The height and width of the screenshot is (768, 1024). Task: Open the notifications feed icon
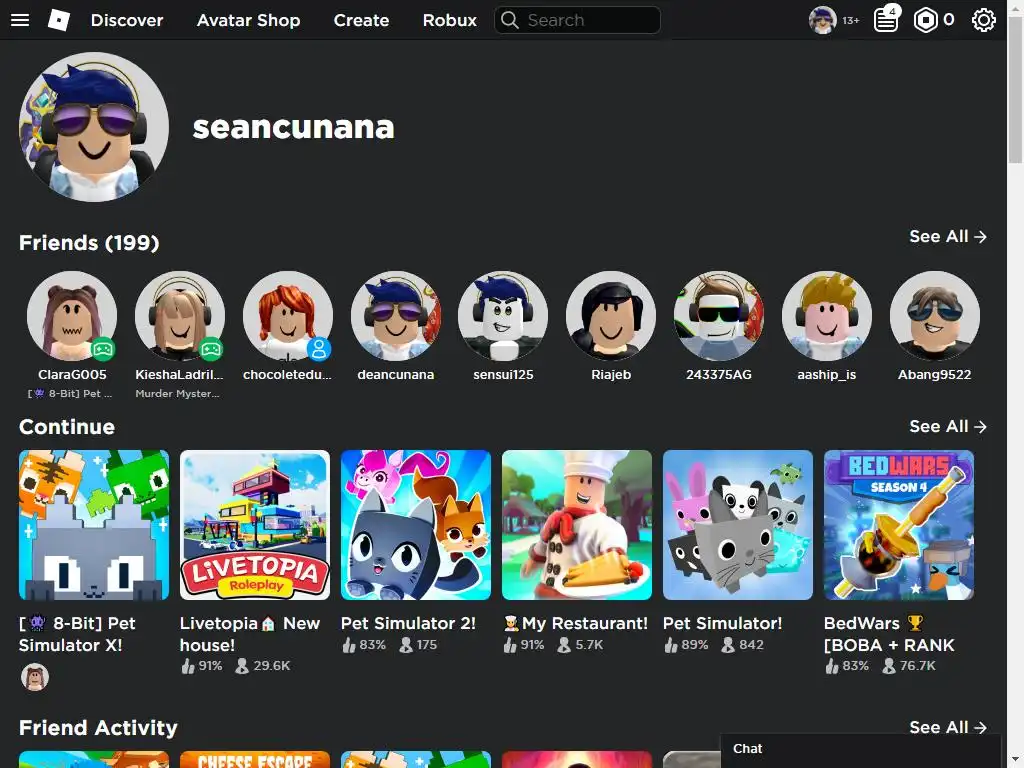[x=886, y=20]
